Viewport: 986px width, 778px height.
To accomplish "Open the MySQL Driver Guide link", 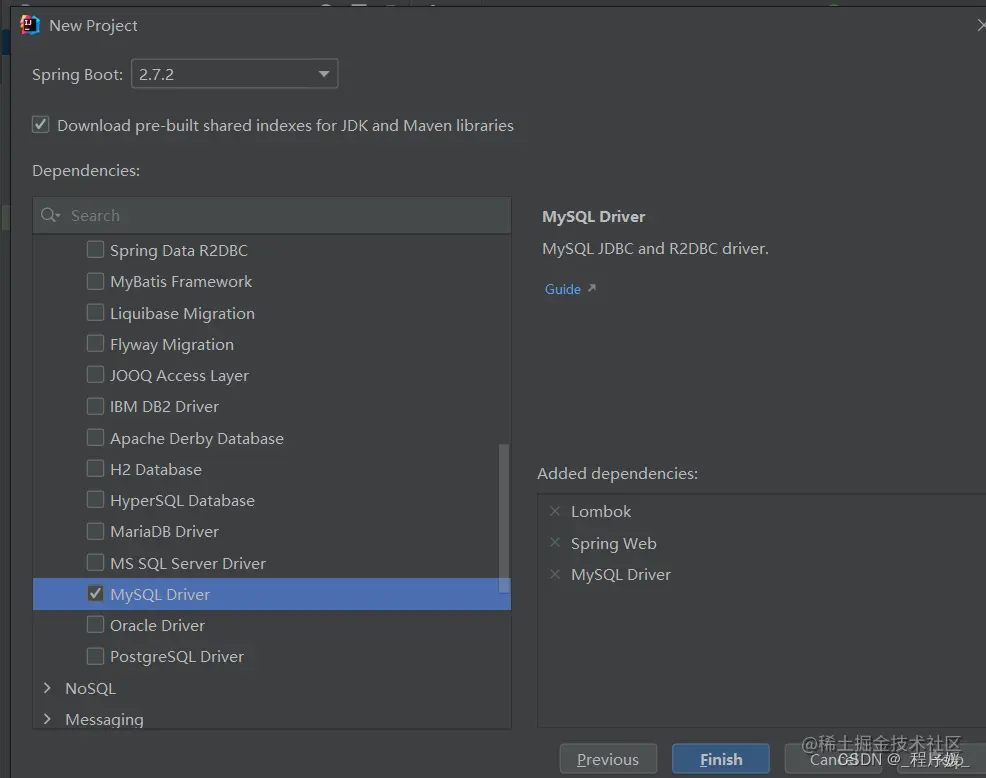I will 562,289.
